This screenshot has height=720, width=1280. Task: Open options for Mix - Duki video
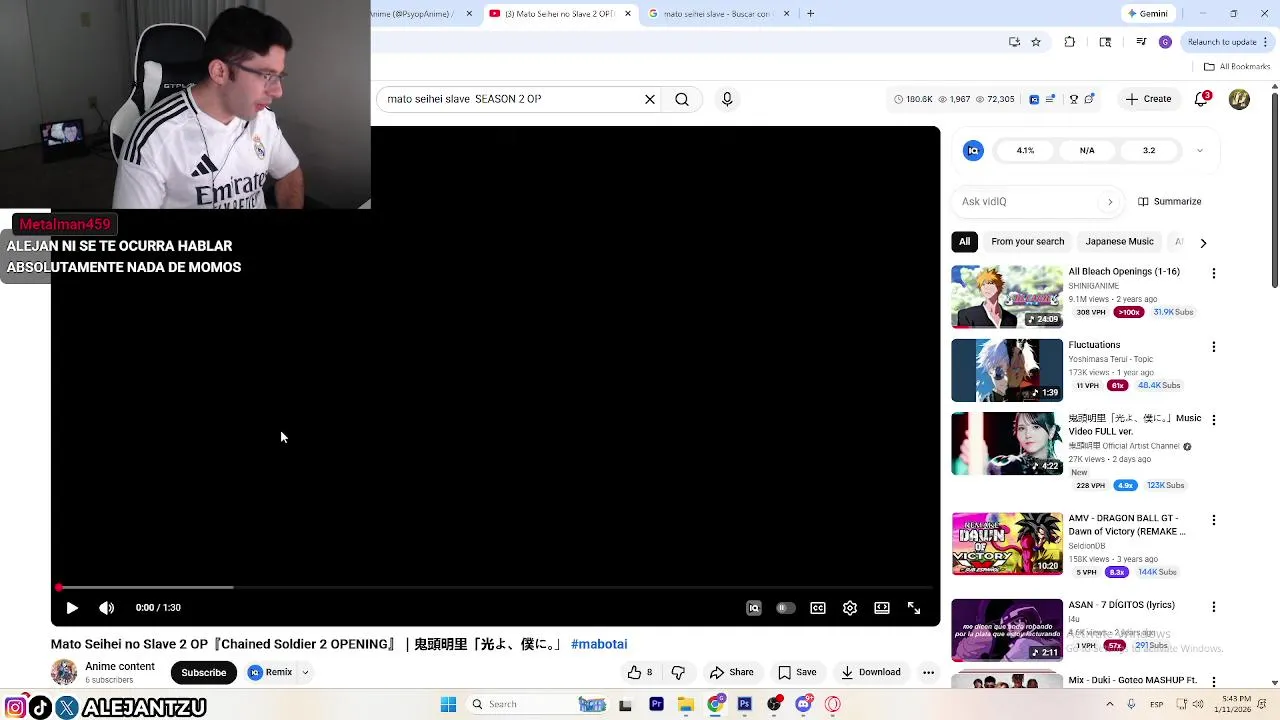[1214, 682]
